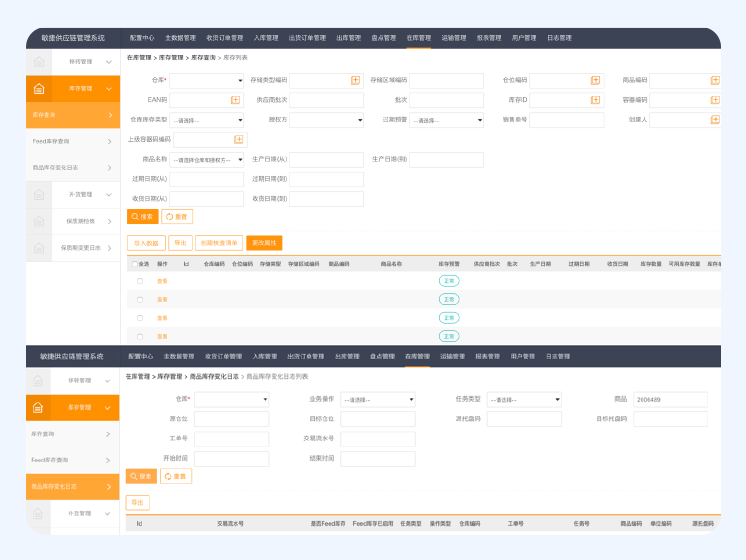Viewport: 746px width, 560px height.
Task: Toggle the 全选 select-all checkbox in table header
Action: (134, 264)
